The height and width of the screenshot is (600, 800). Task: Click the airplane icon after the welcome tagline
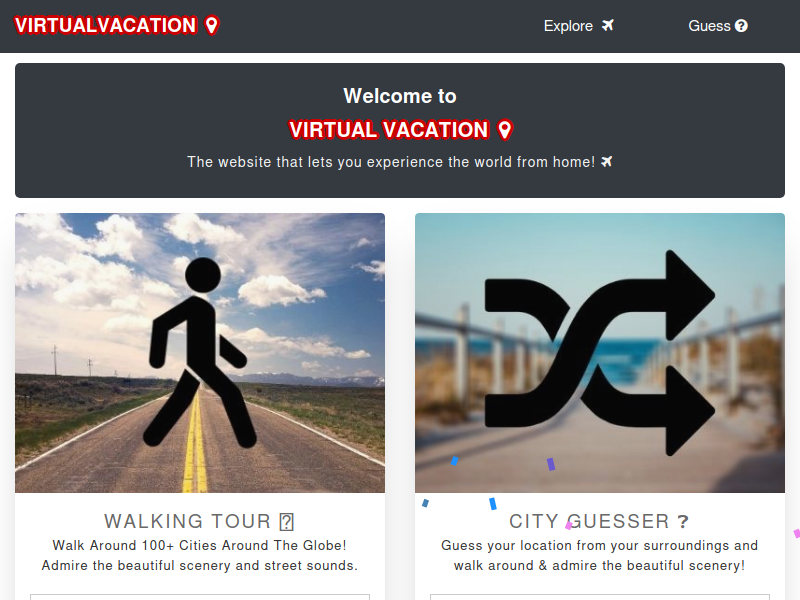coord(606,162)
